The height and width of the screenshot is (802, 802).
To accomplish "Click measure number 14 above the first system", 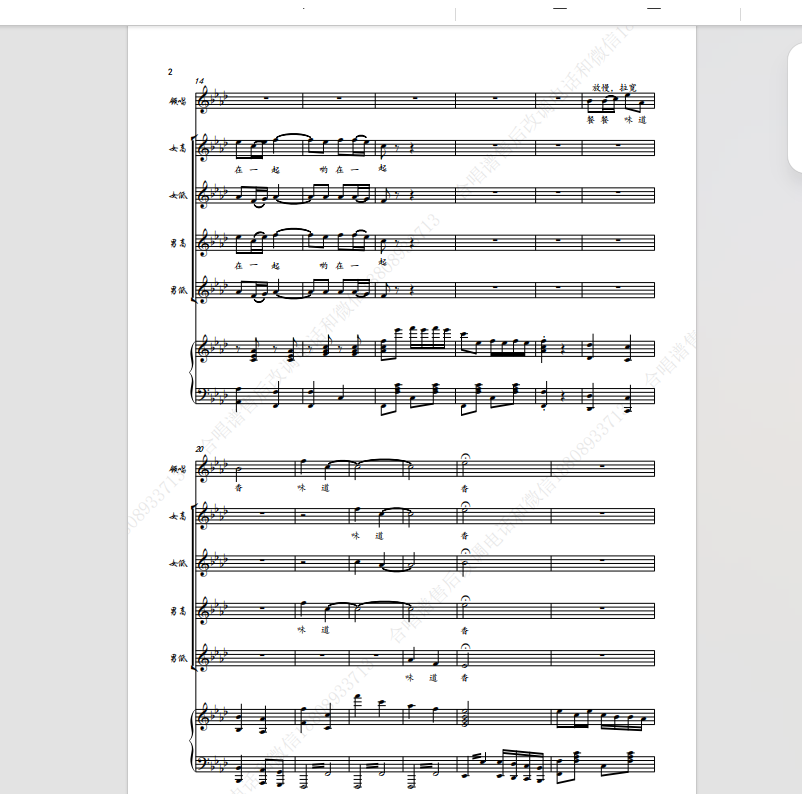I will tap(199, 81).
